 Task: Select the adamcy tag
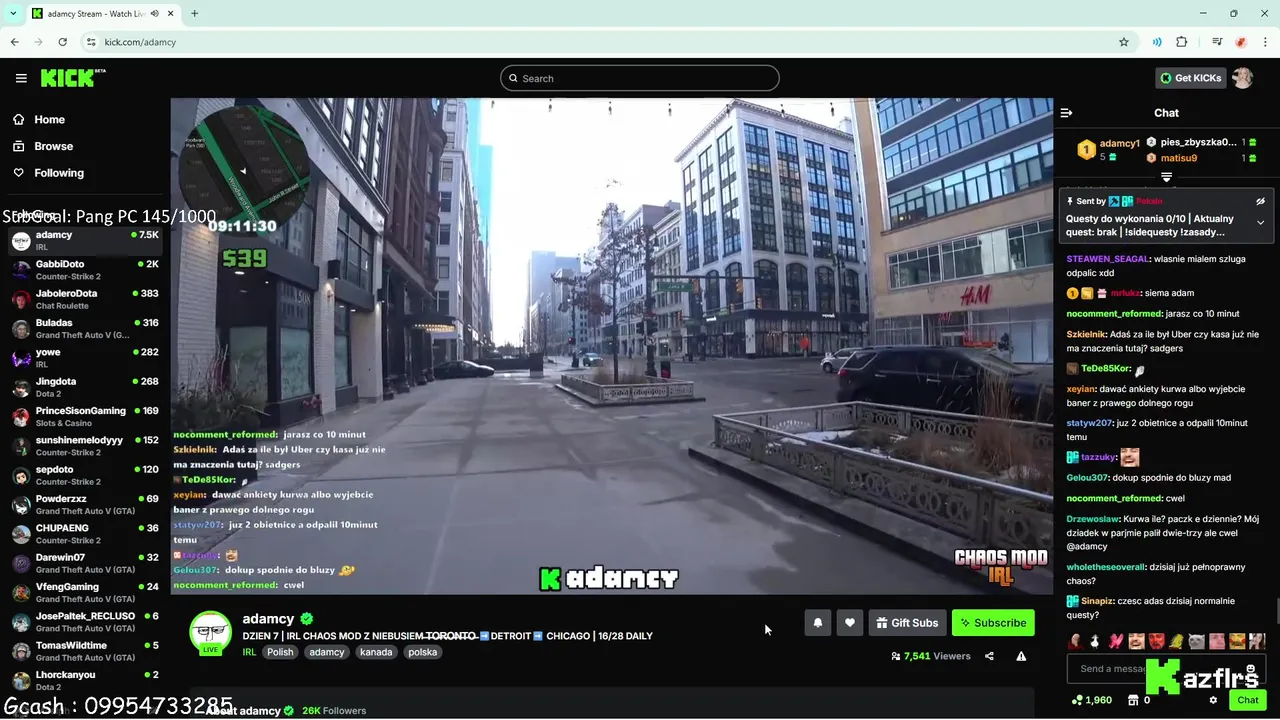click(327, 652)
